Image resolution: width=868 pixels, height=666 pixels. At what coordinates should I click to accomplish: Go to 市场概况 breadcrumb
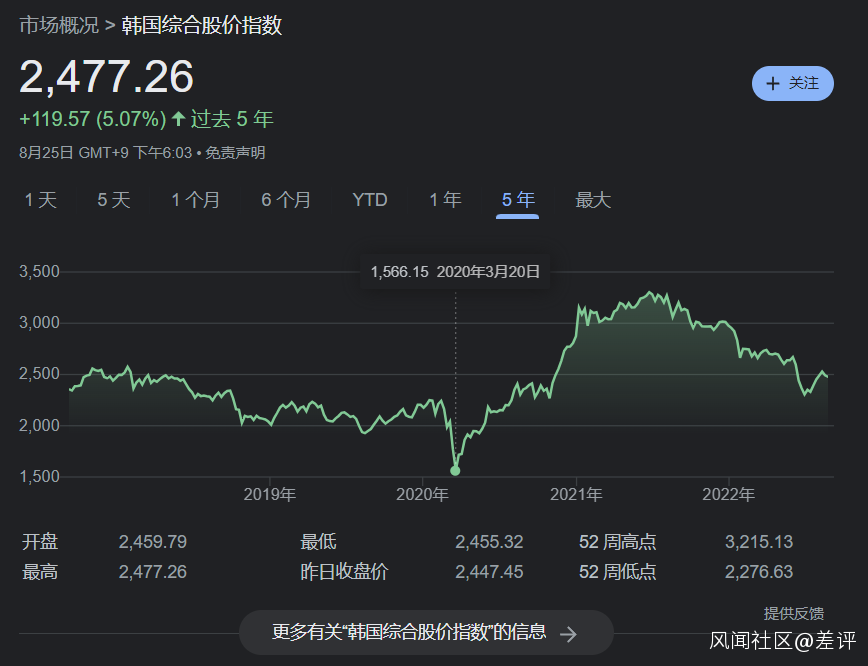coord(59,25)
